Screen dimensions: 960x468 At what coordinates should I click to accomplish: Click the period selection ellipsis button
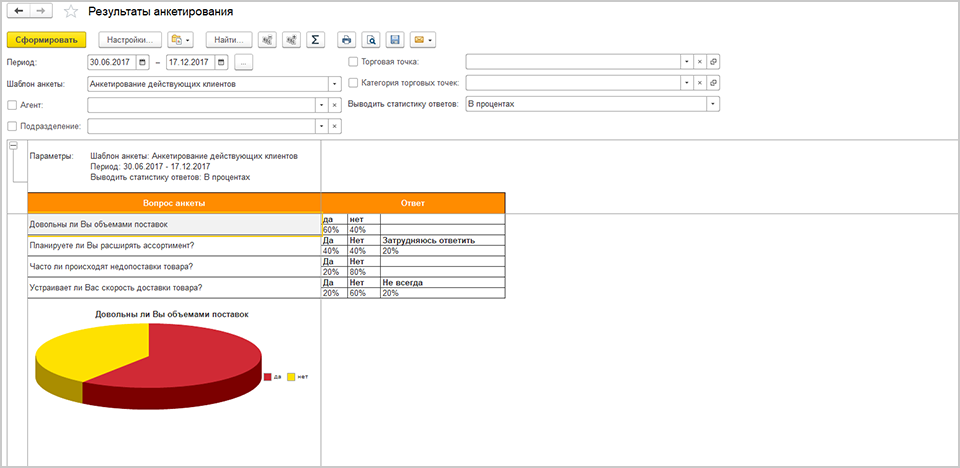click(x=243, y=62)
